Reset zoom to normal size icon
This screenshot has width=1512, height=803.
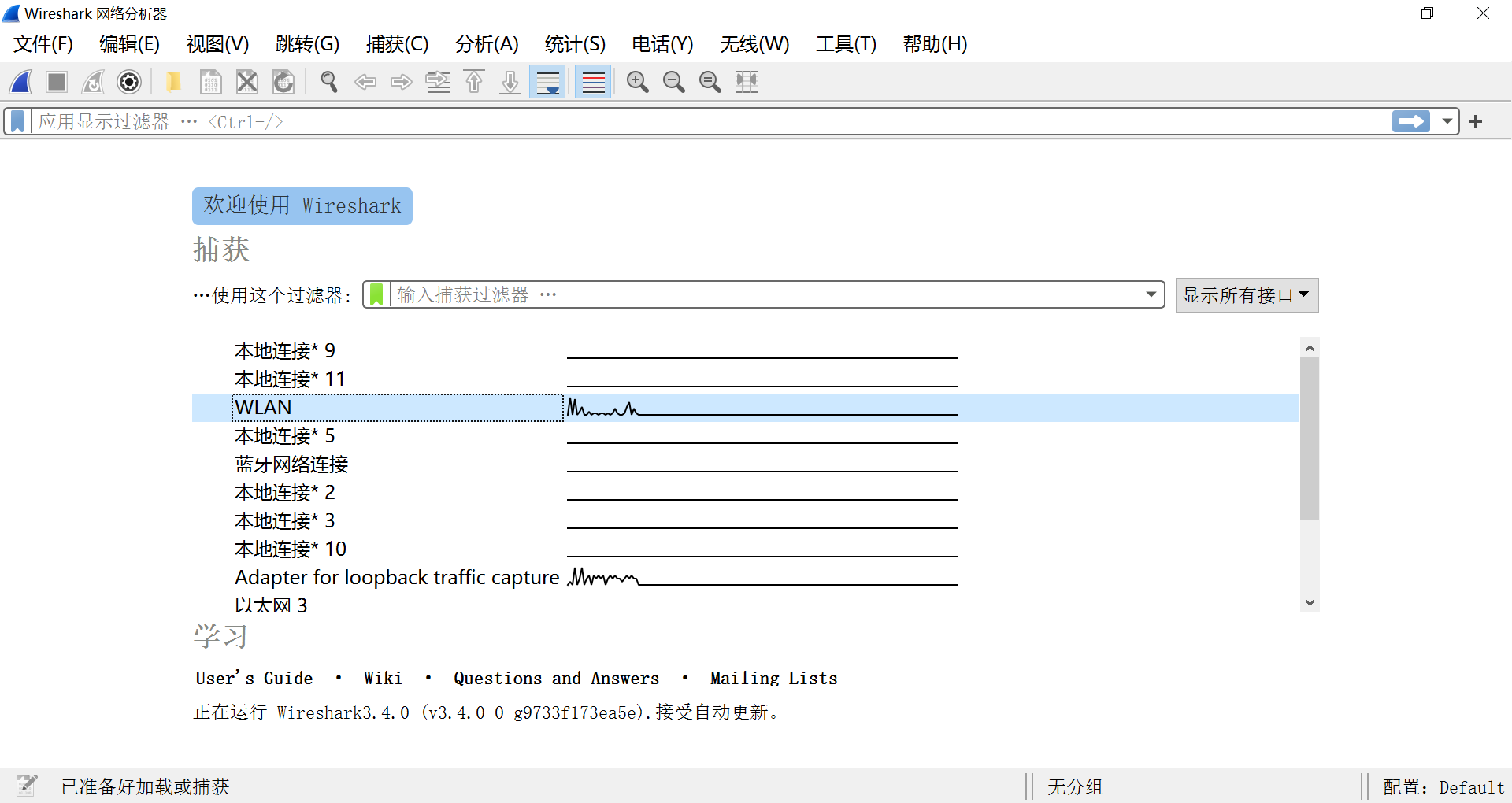710,82
